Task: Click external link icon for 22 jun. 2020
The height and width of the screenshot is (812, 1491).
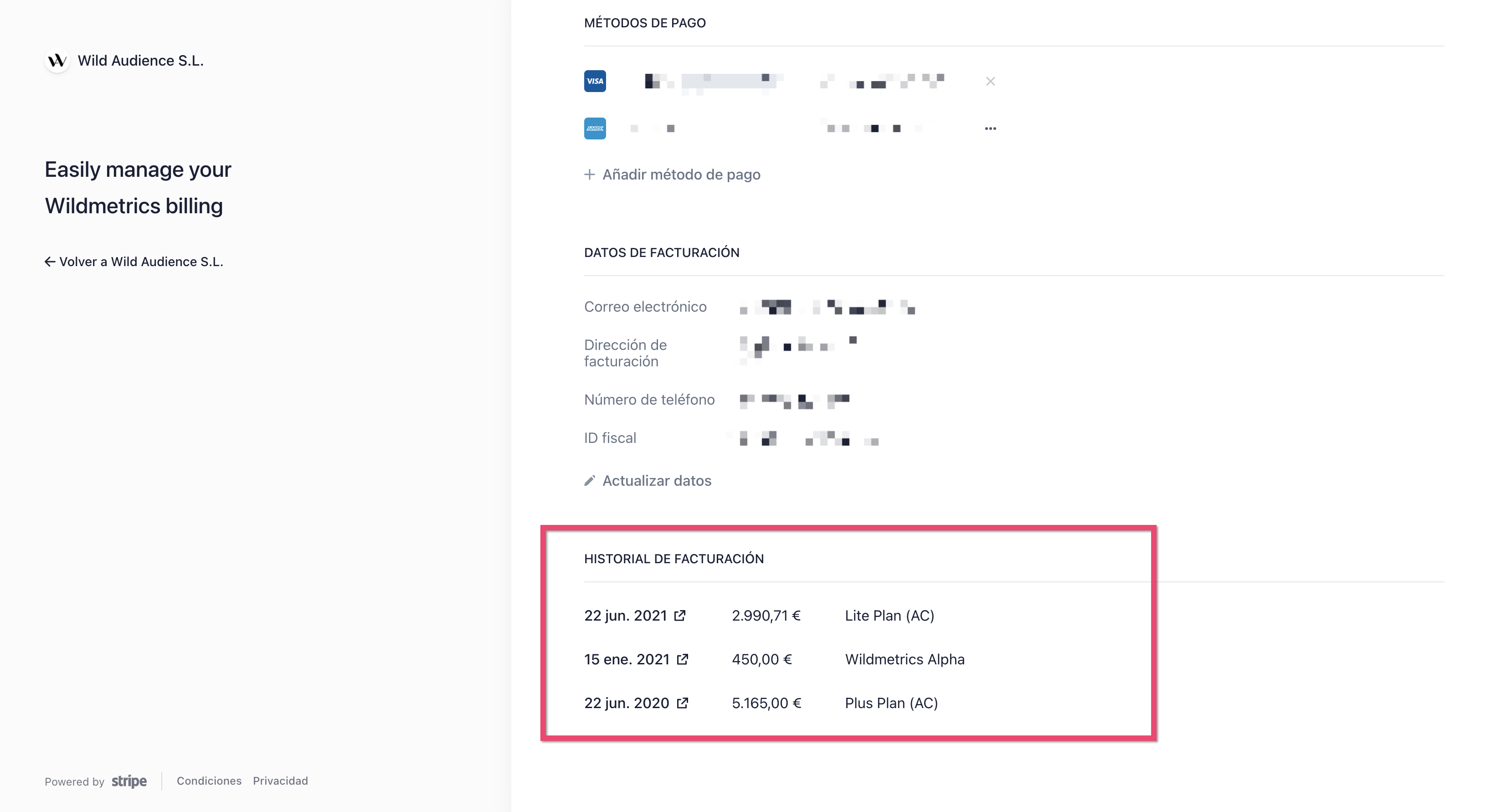Action: [683, 703]
